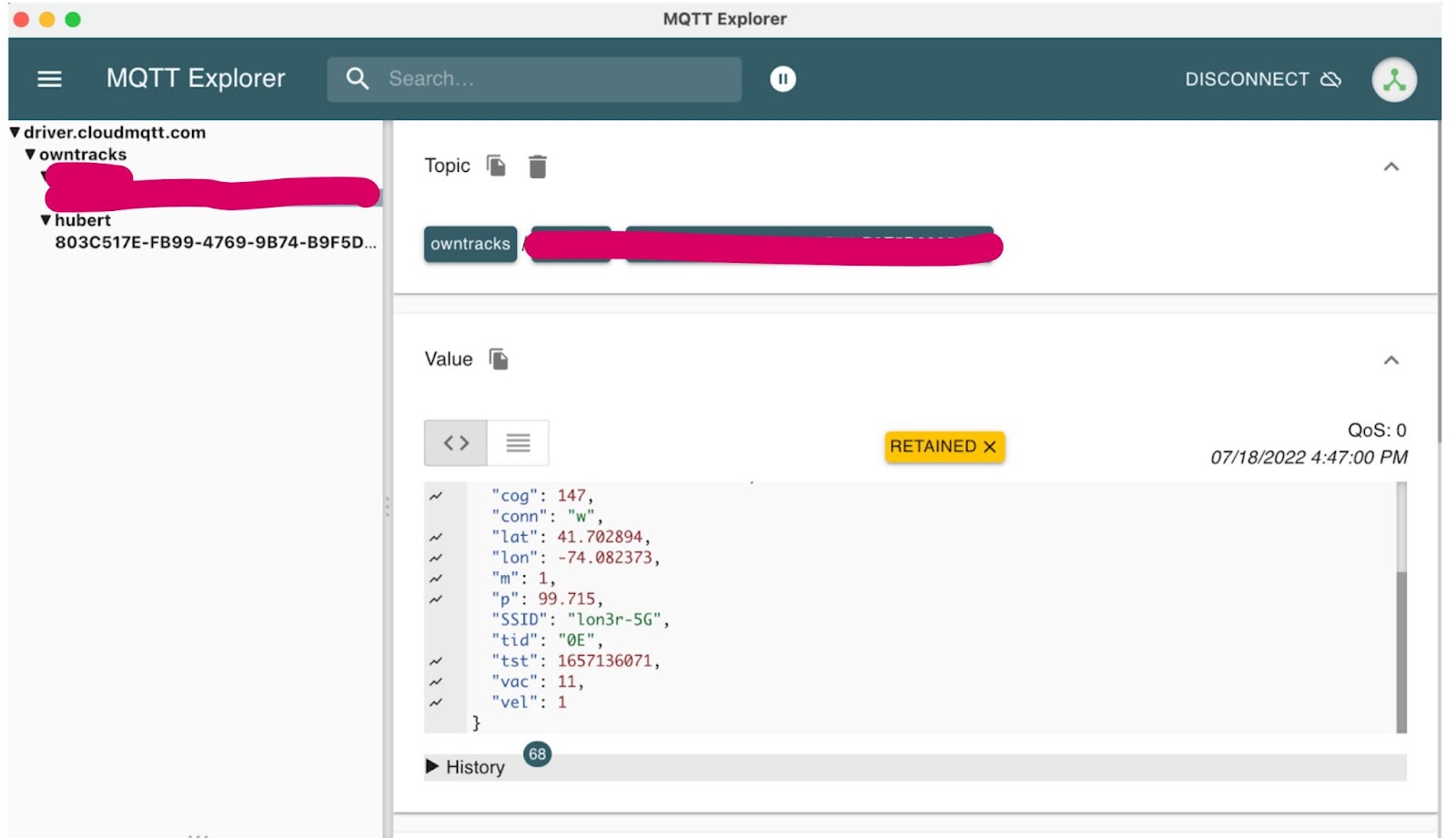Click the 41.702894 latitude value
1456x838 pixels.
(600, 537)
